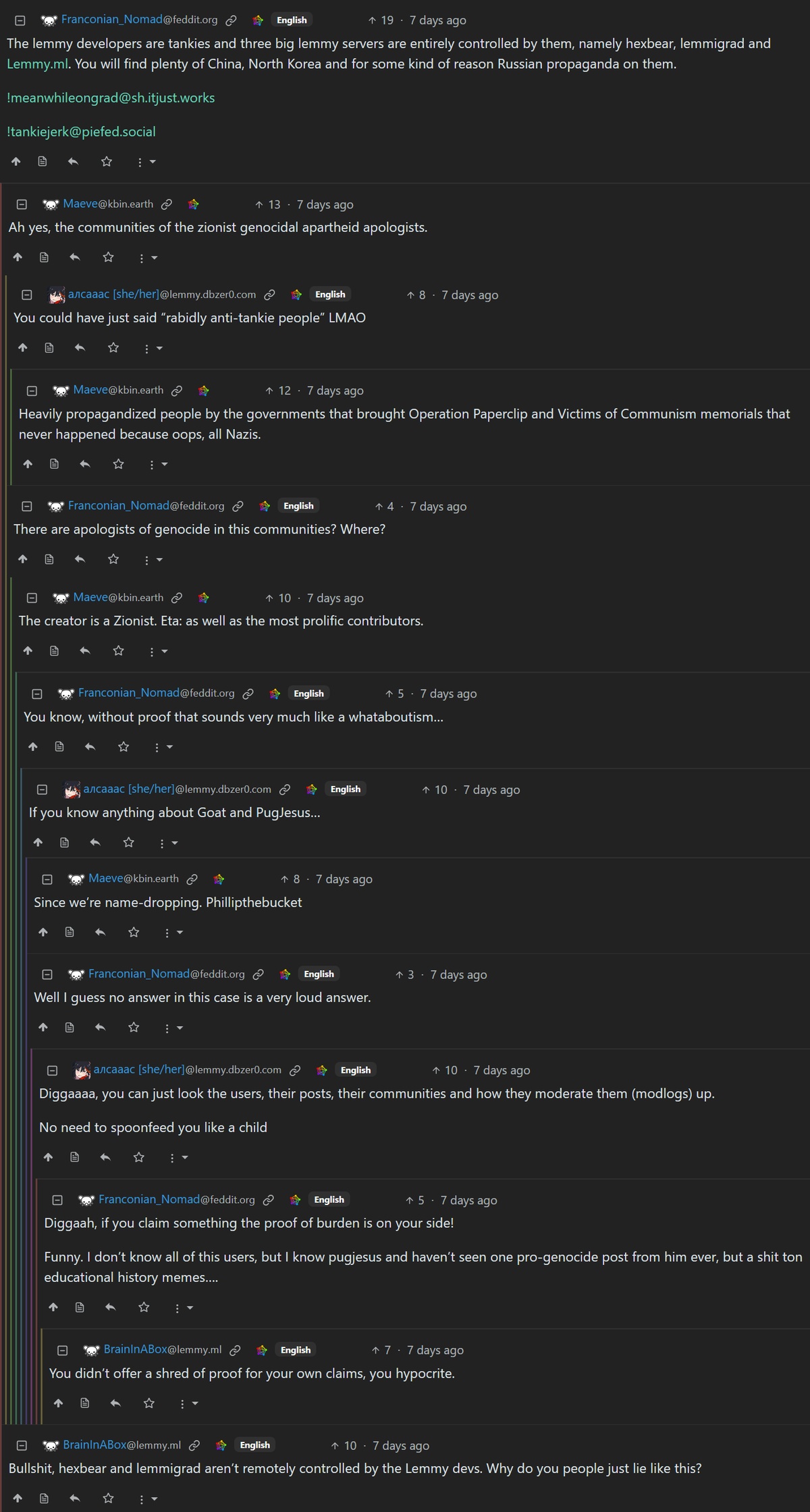
Task: Visit !tankiejerk@piefed.social community link
Action: (81, 132)
